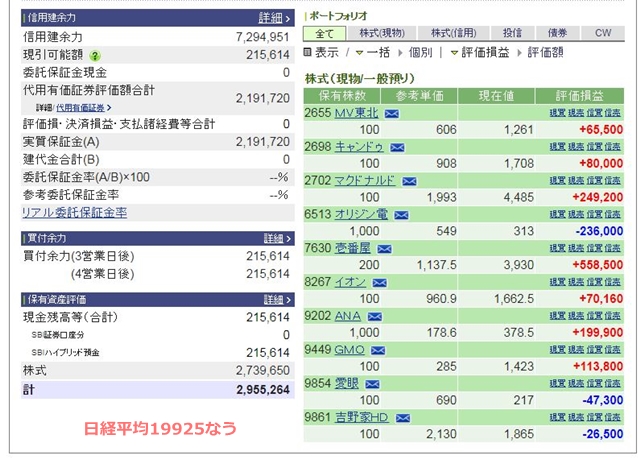Viewport: 640px width, 459px height.
Task: Click the mail icon next to 愛眼
Action: [372, 384]
